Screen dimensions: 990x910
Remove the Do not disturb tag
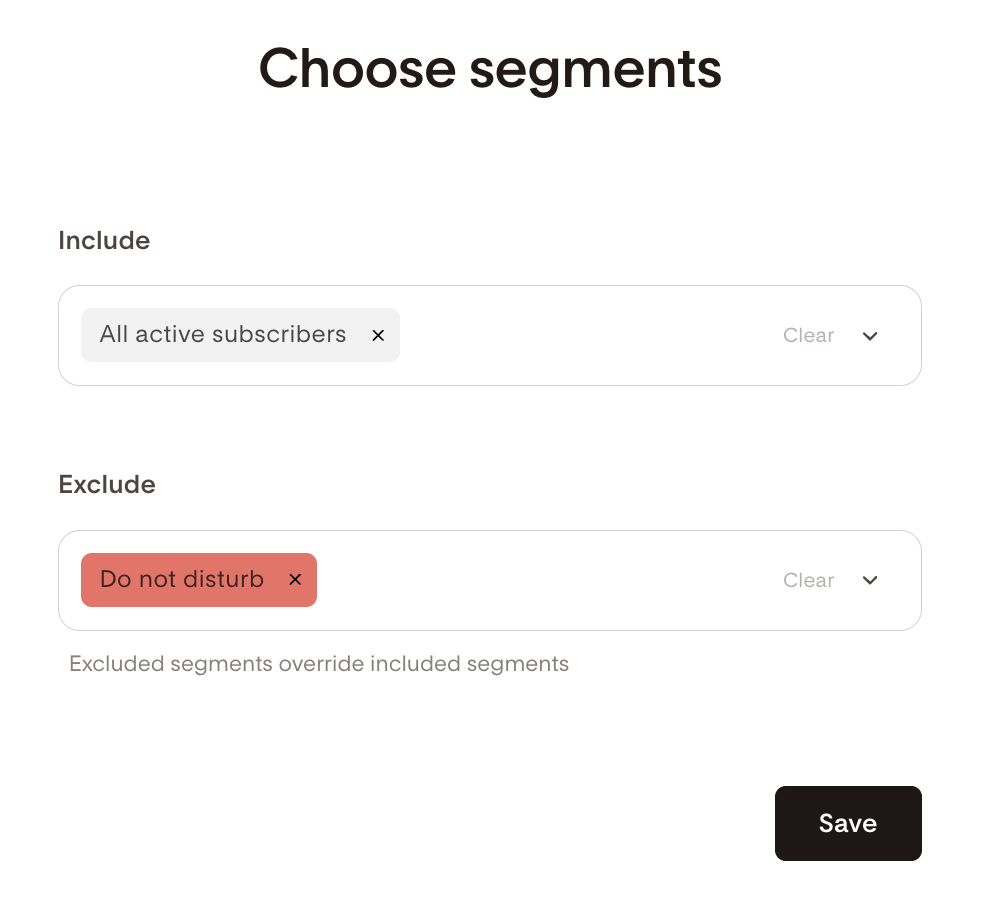point(295,580)
